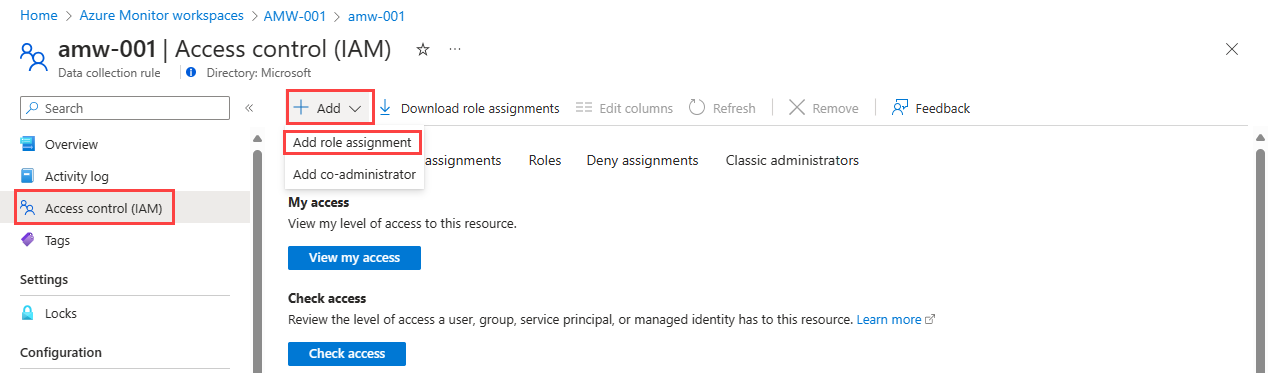Click the favorite star icon beside title

(x=423, y=49)
